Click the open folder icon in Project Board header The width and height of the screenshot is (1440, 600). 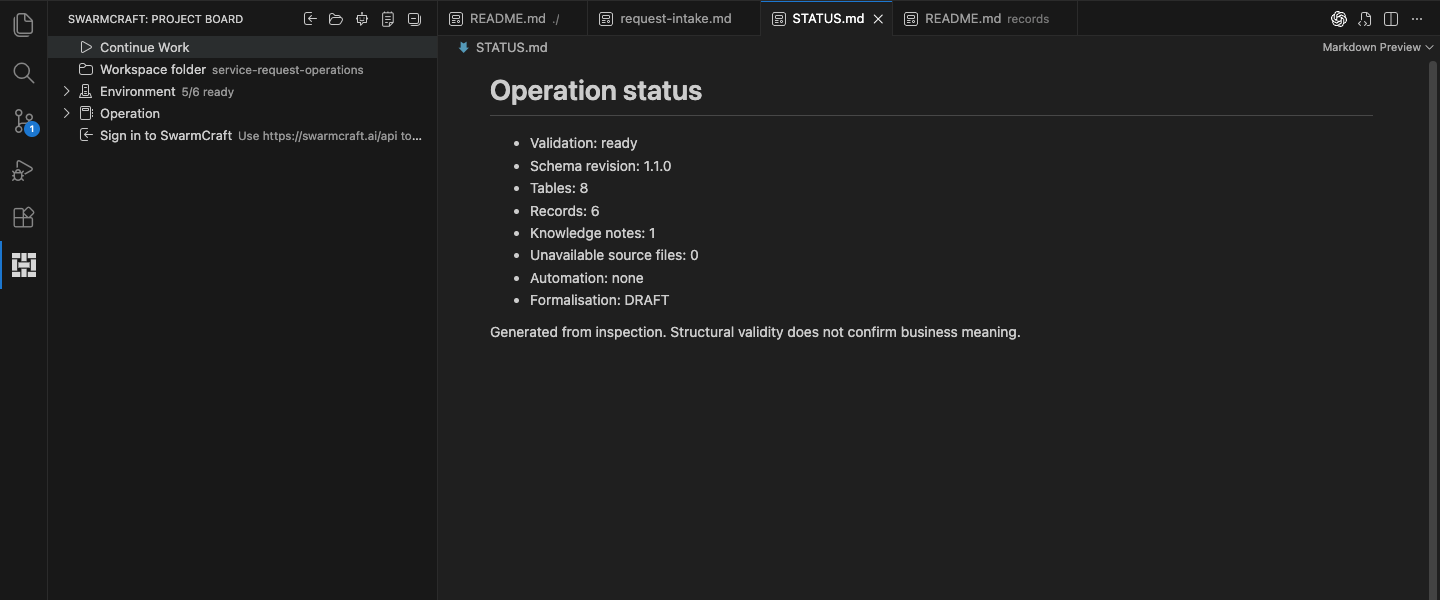[336, 19]
